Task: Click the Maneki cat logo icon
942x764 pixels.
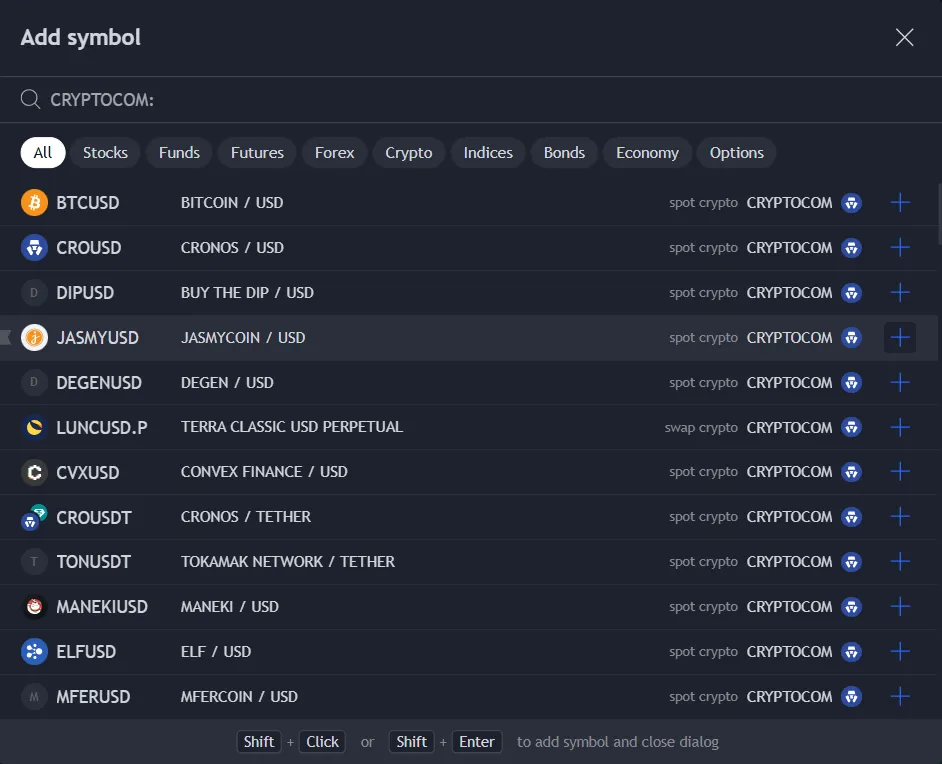Action: (34, 607)
